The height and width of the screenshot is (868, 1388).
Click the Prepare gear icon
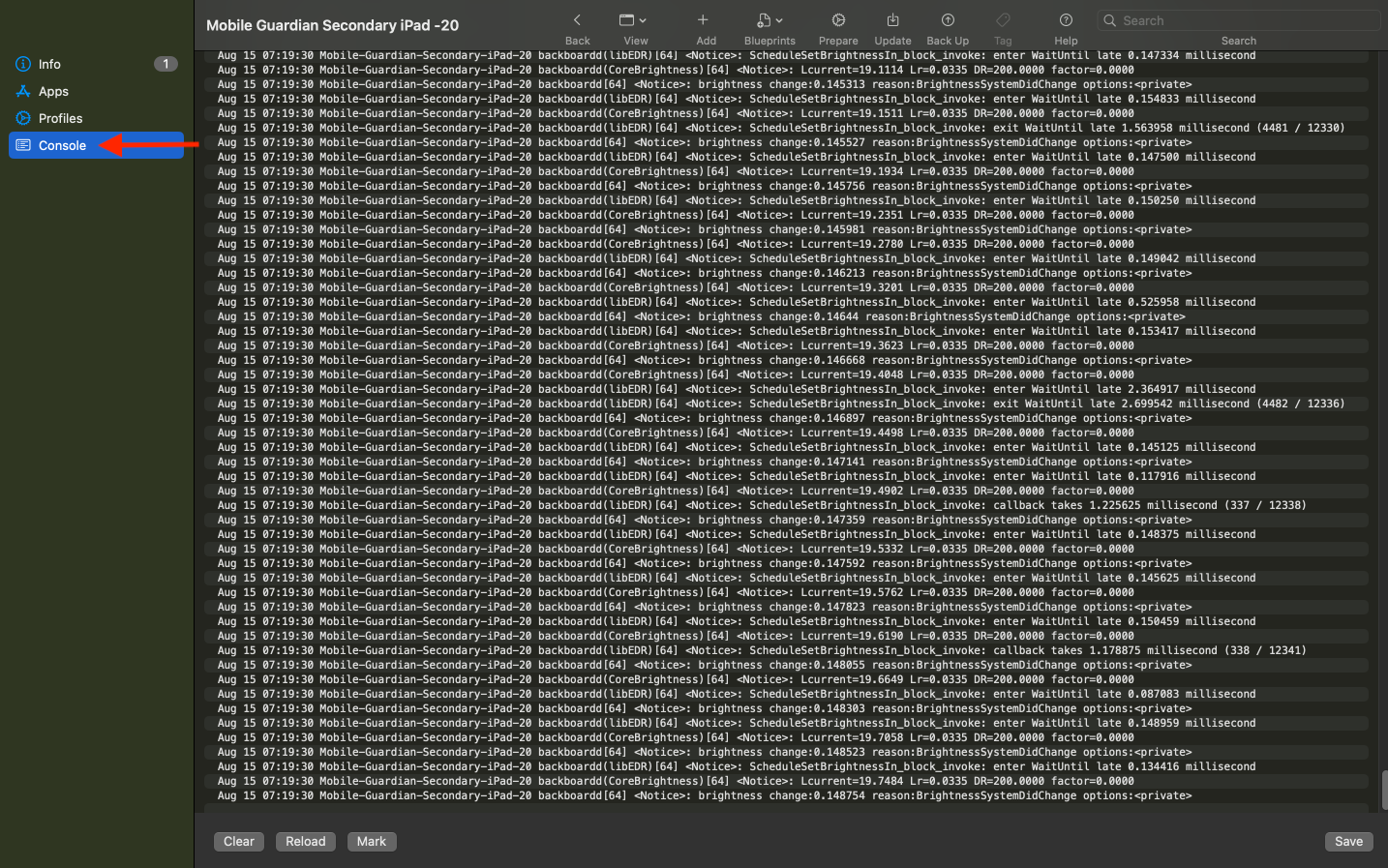838,20
